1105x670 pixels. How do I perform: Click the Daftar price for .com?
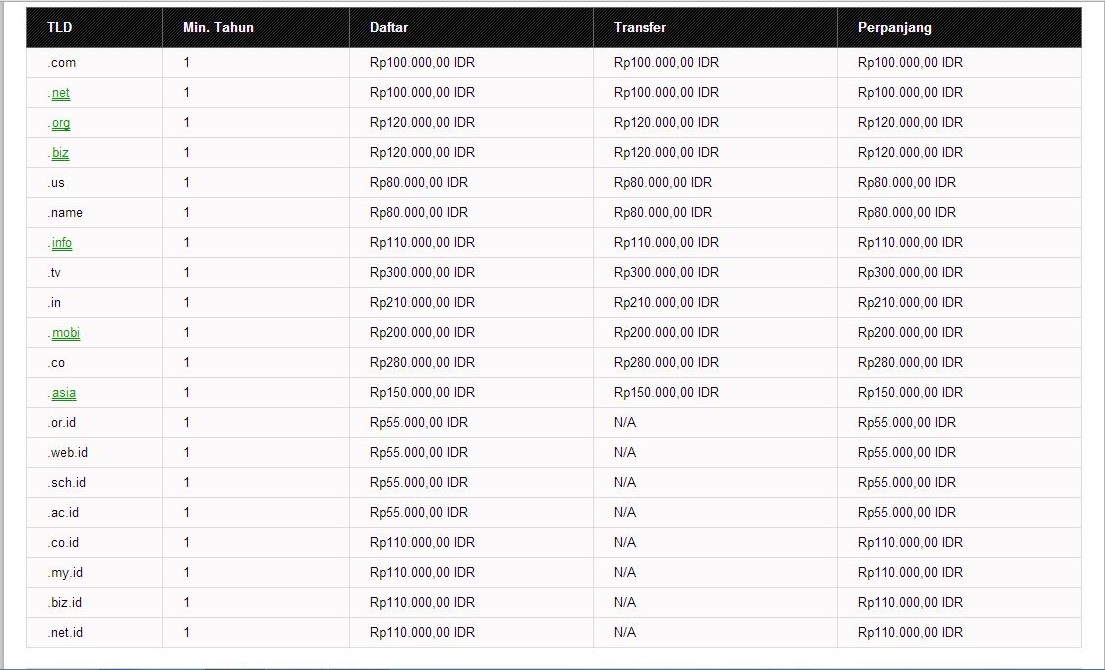tap(422, 63)
